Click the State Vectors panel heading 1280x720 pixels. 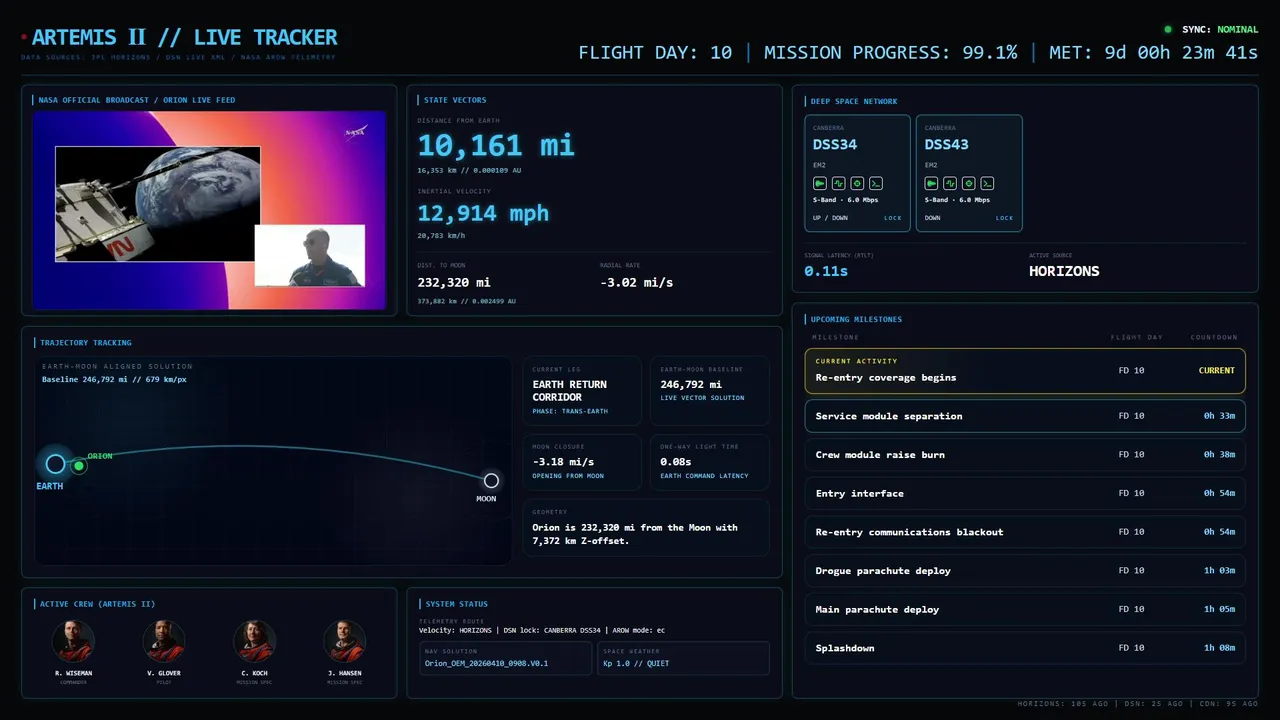coord(455,100)
